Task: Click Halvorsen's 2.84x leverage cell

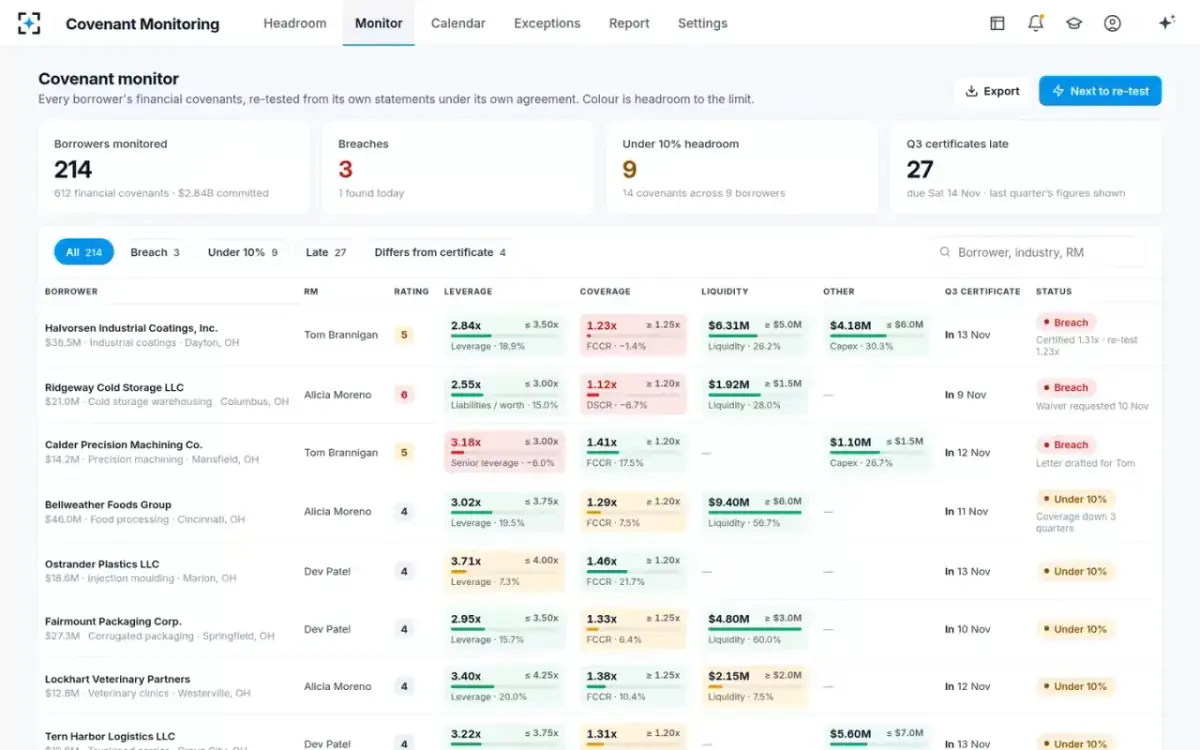Action: point(505,335)
